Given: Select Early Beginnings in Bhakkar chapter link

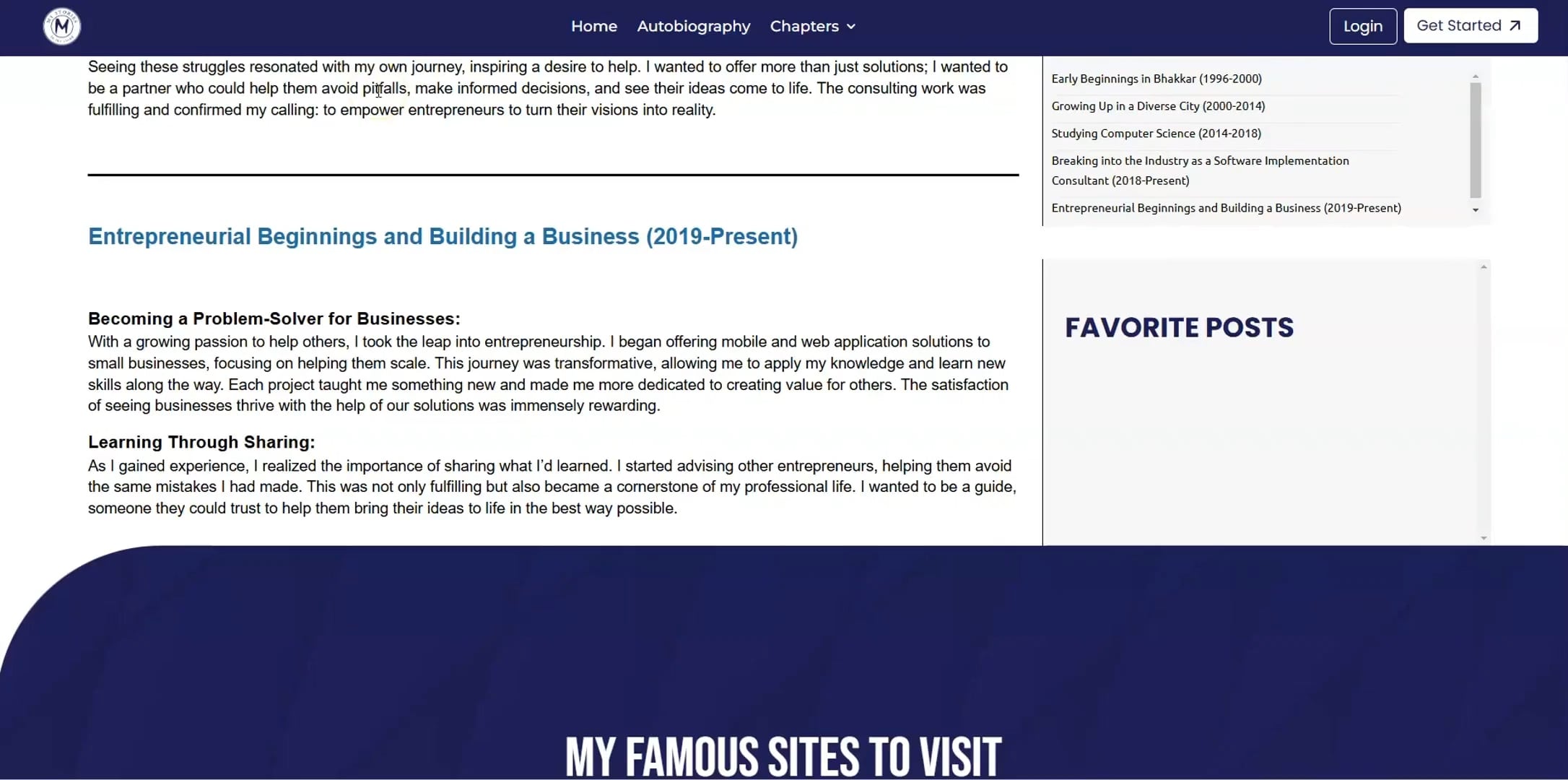Looking at the screenshot, I should pyautogui.click(x=1156, y=78).
